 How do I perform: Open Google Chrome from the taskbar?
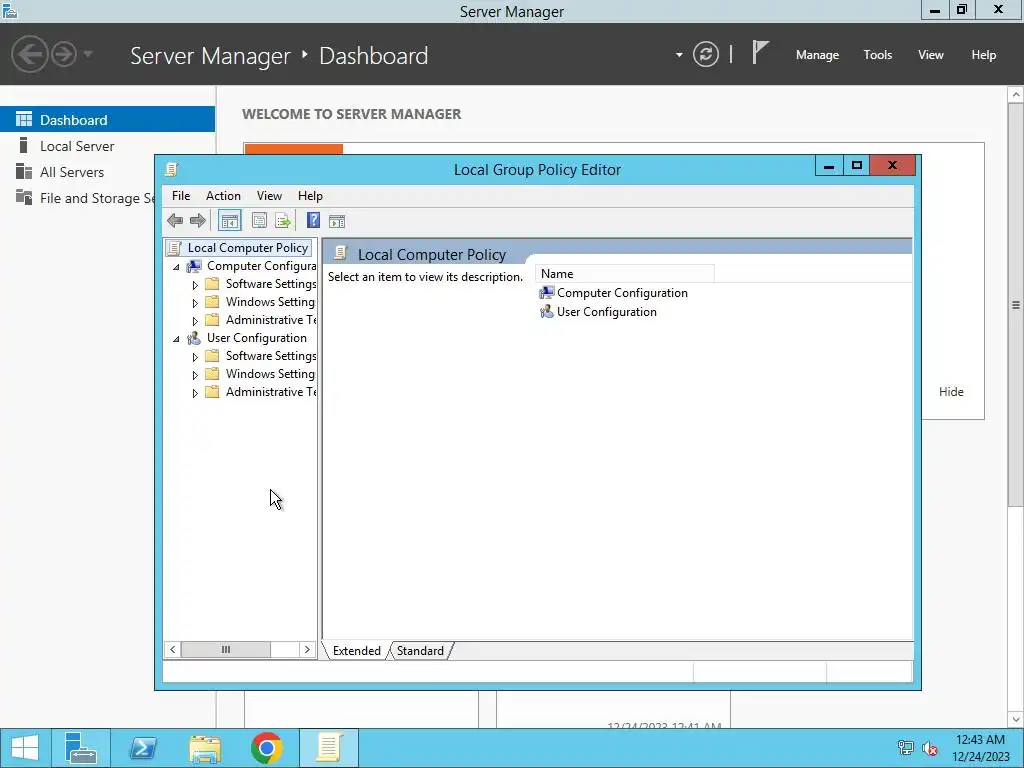tap(266, 748)
